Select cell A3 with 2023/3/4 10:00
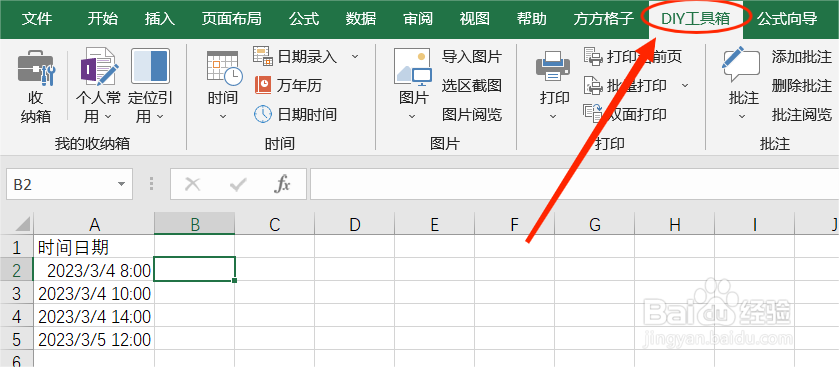The width and height of the screenshot is (839, 367). click(94, 293)
